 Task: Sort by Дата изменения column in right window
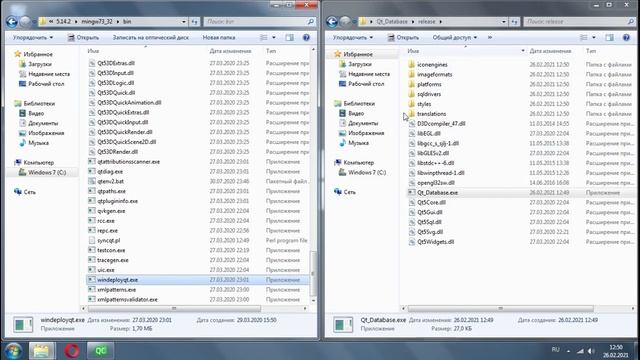(x=550, y=51)
